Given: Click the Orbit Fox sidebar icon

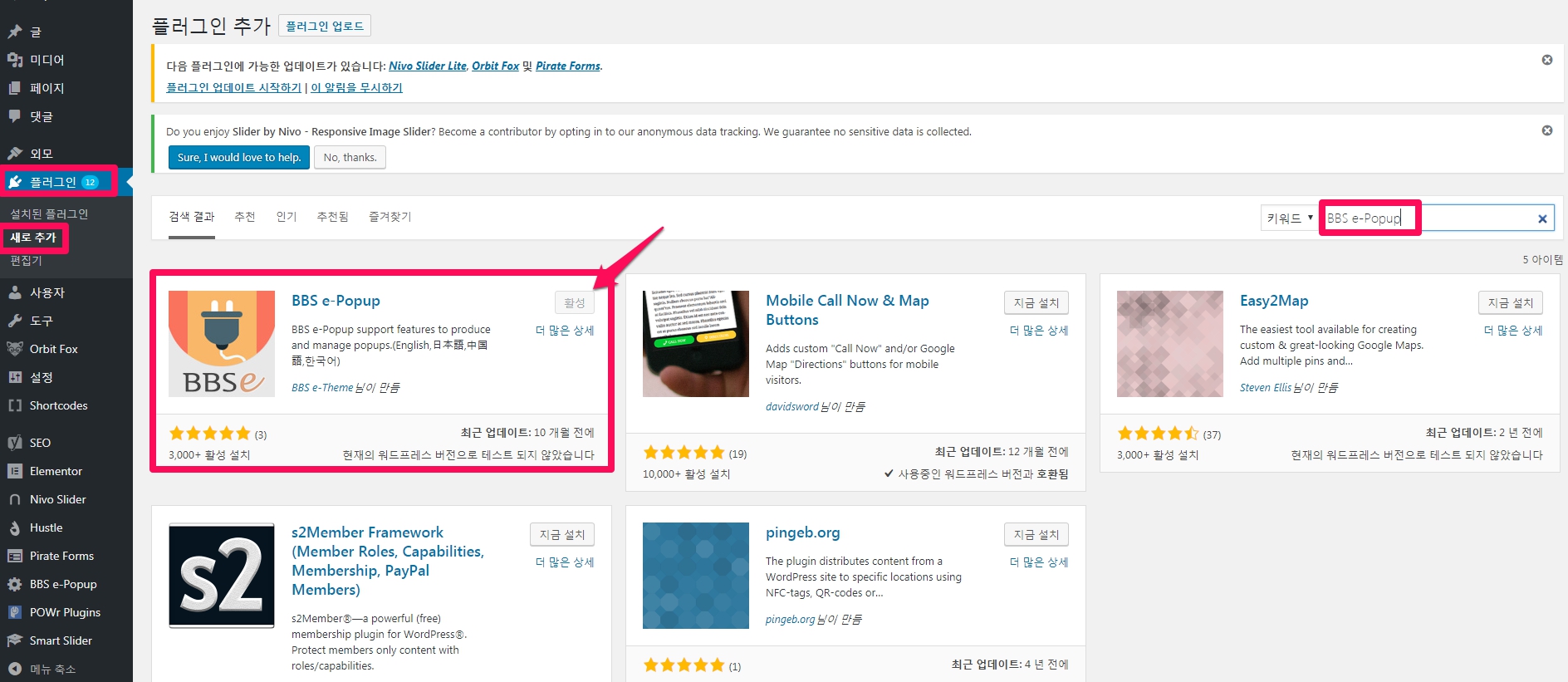Looking at the screenshot, I should (x=15, y=349).
